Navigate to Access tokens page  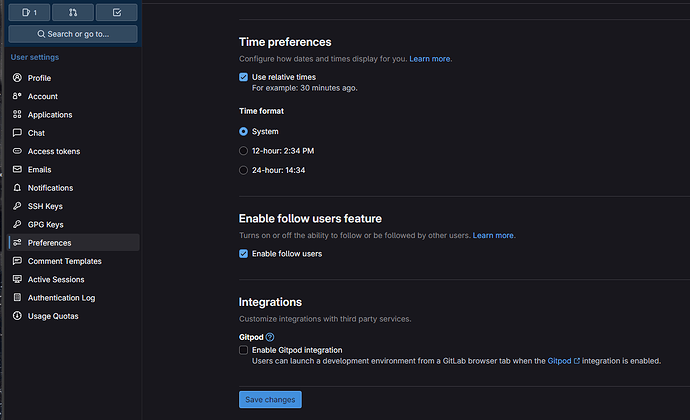(x=74, y=151)
